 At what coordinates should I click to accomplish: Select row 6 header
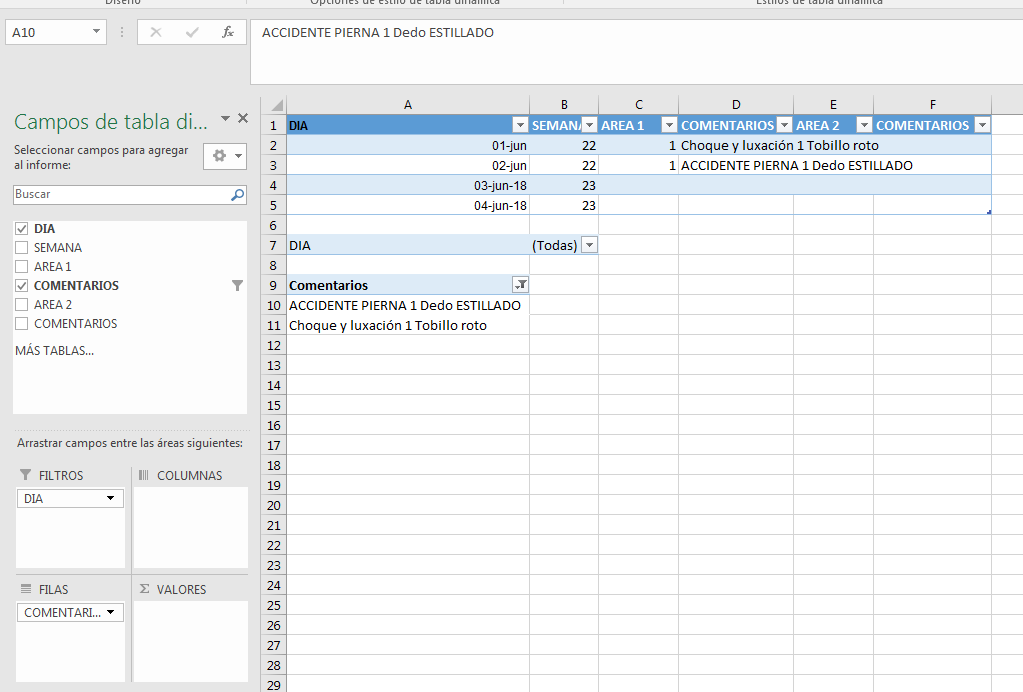pyautogui.click(x=273, y=226)
